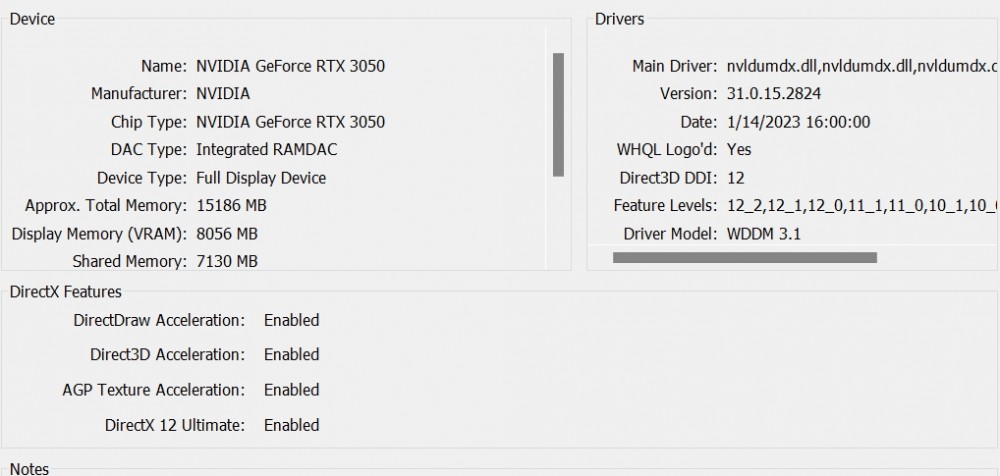Select driver version 31.0.15.2824
1000x476 pixels.
click(774, 94)
